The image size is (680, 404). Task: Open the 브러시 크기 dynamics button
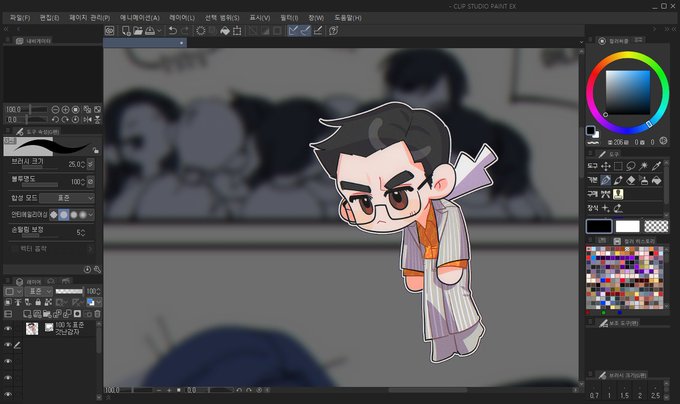point(90,164)
